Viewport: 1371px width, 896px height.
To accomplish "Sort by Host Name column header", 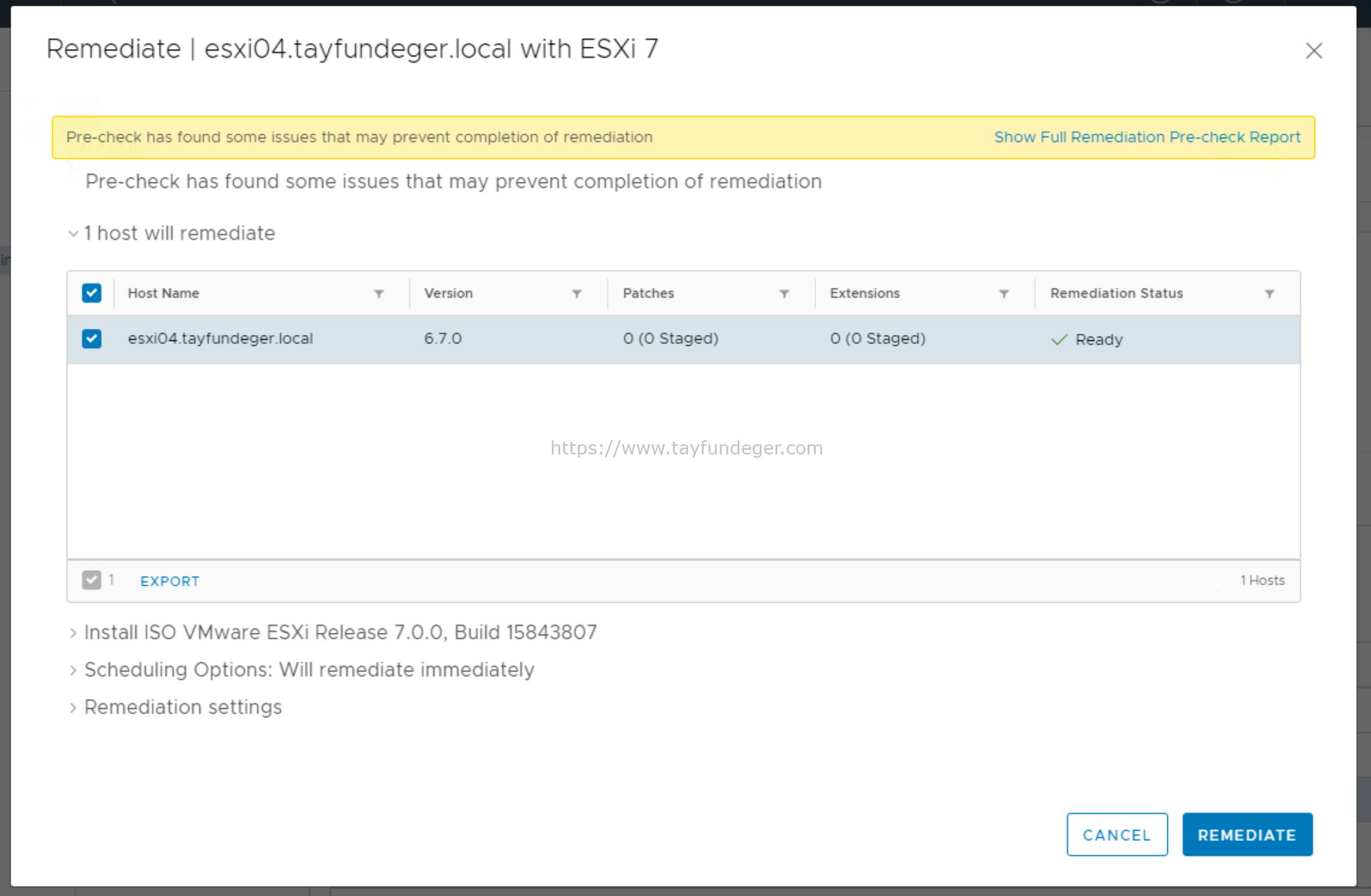I will click(163, 293).
